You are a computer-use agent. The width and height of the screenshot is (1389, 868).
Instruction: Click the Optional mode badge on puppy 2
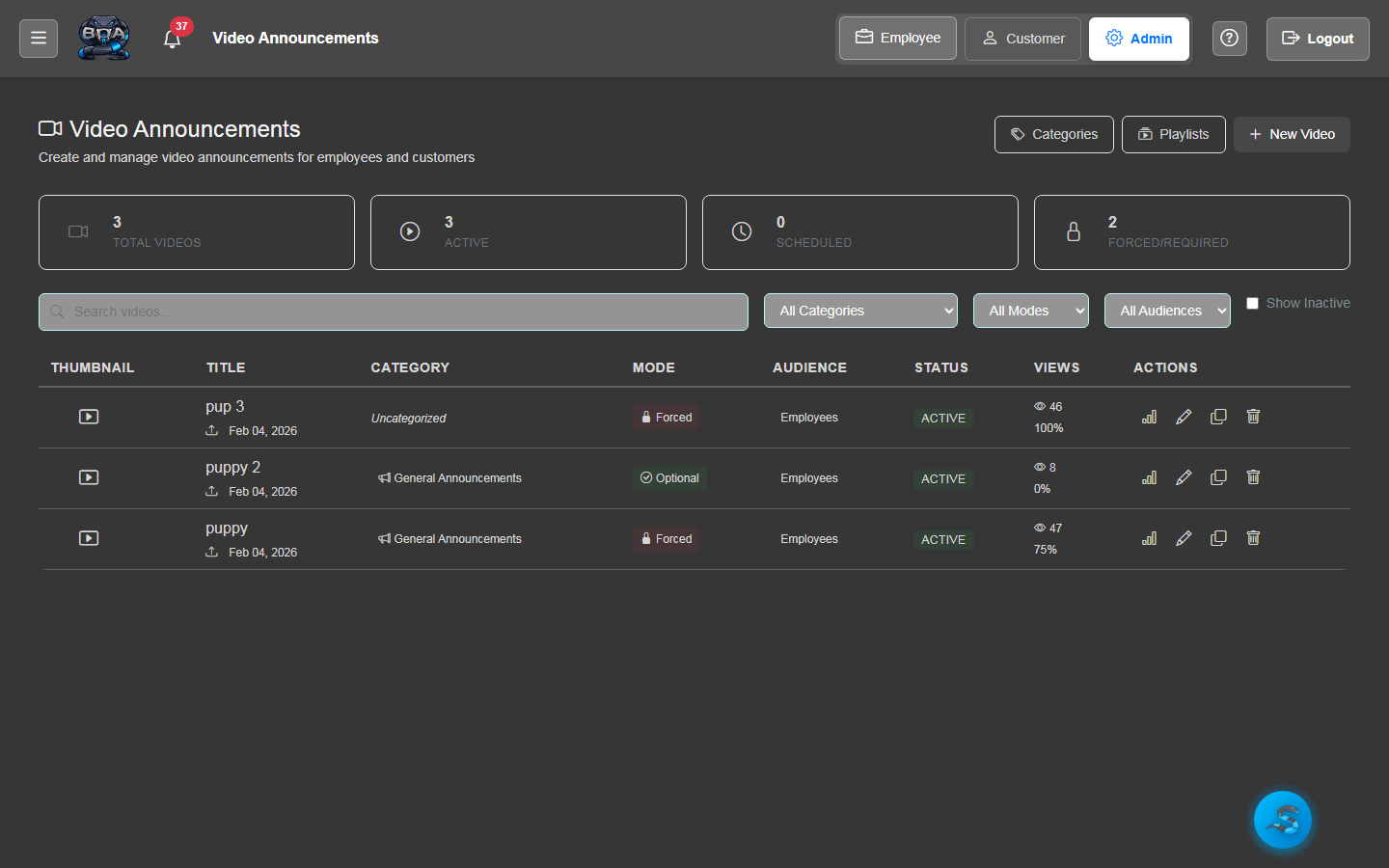(x=669, y=477)
